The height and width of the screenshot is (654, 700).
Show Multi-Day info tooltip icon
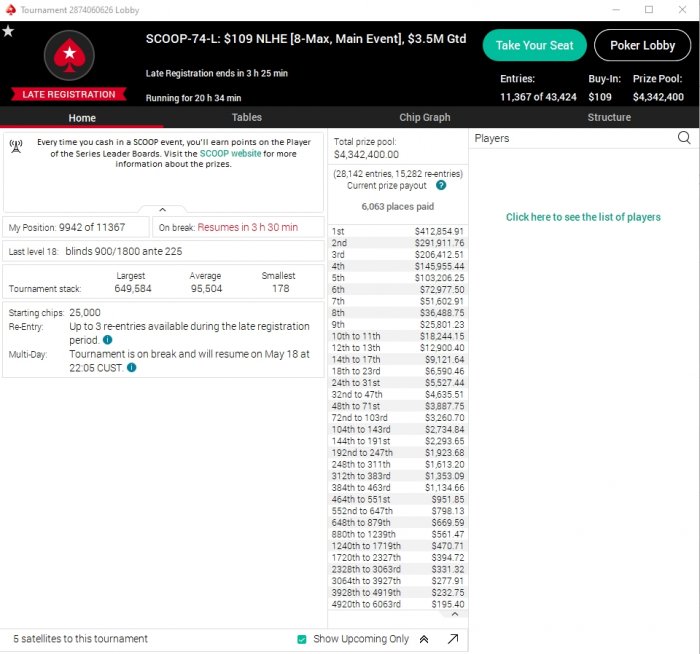(131, 368)
